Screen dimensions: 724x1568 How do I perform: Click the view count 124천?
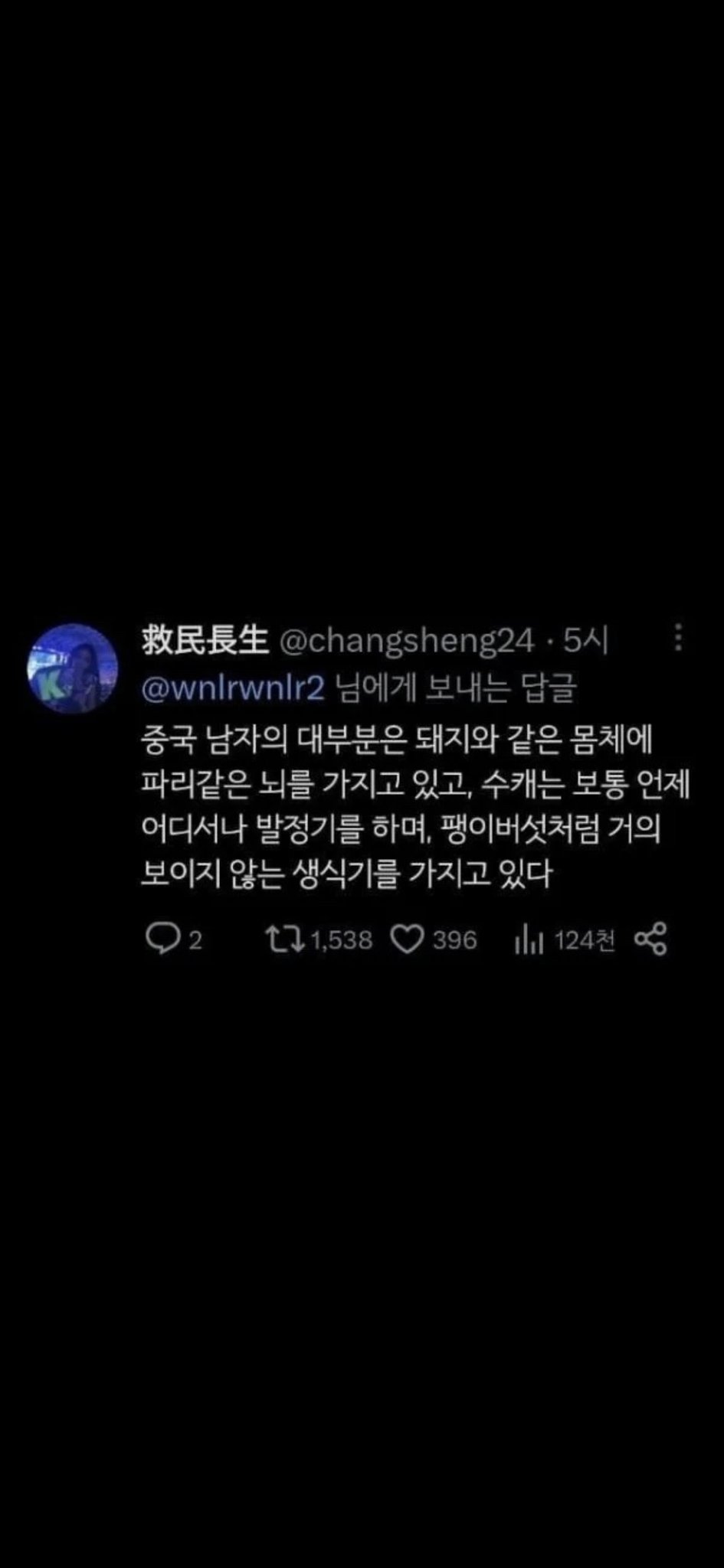tap(585, 940)
